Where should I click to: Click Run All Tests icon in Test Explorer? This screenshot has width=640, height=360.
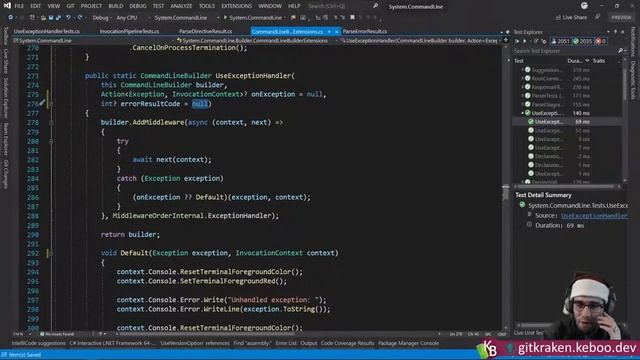click(x=517, y=41)
